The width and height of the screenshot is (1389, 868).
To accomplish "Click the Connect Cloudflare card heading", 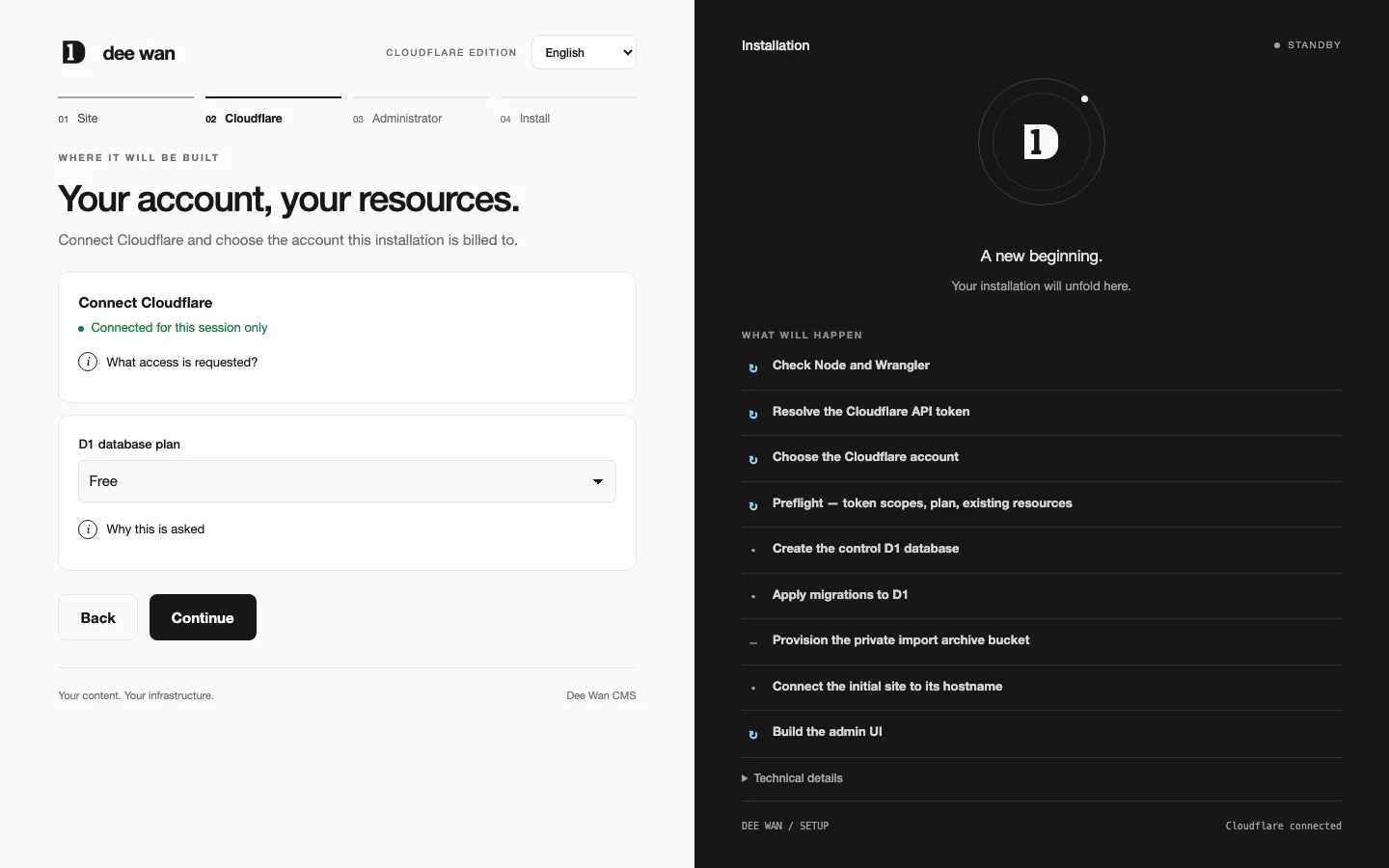I will [146, 303].
